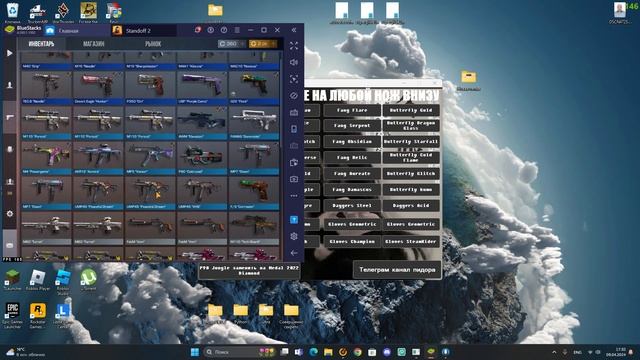Open the uTorrent desktop shortcut
This screenshot has width=640, height=360.
tap(88, 280)
